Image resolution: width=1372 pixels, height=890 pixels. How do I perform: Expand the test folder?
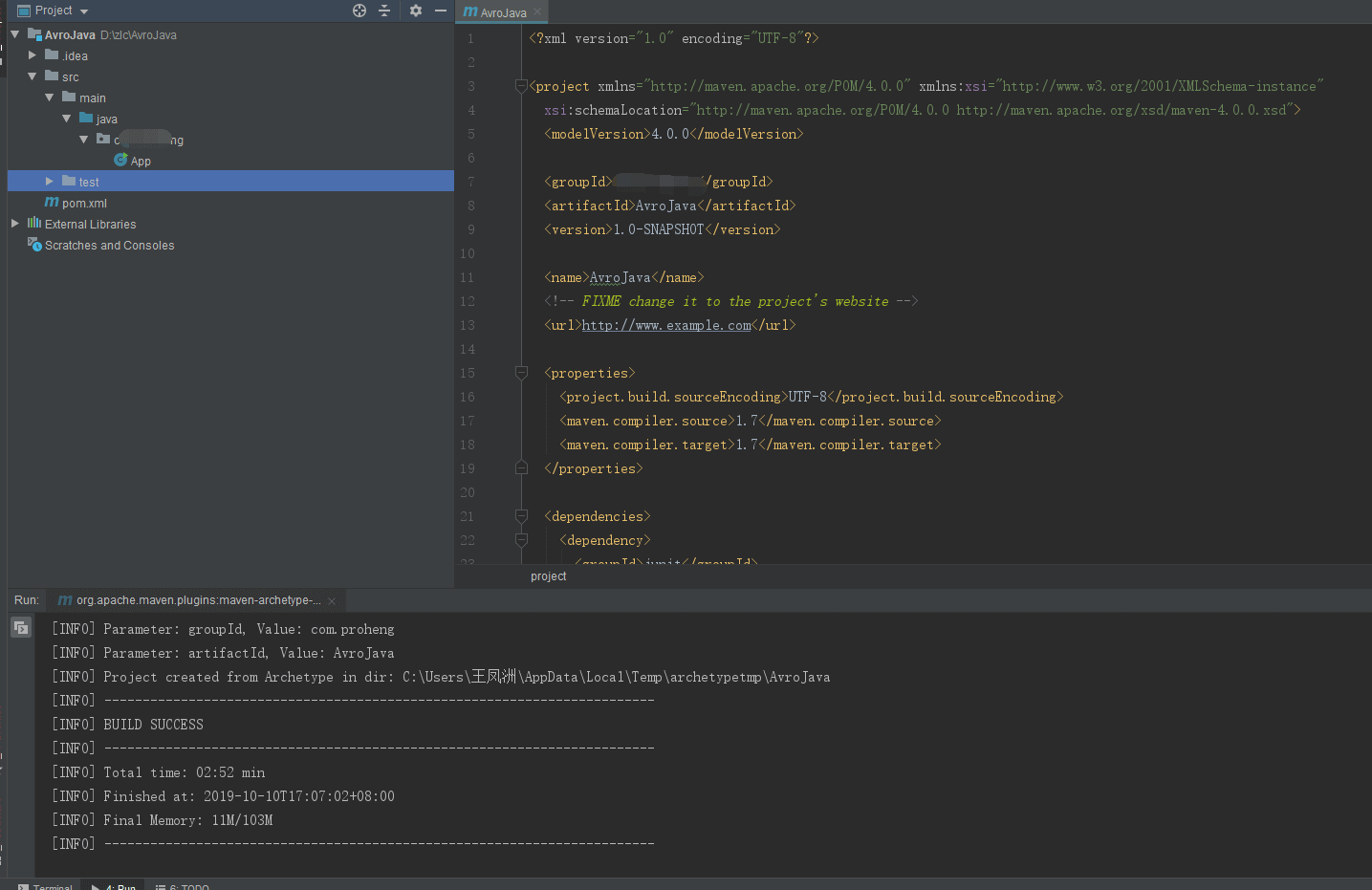(x=50, y=182)
